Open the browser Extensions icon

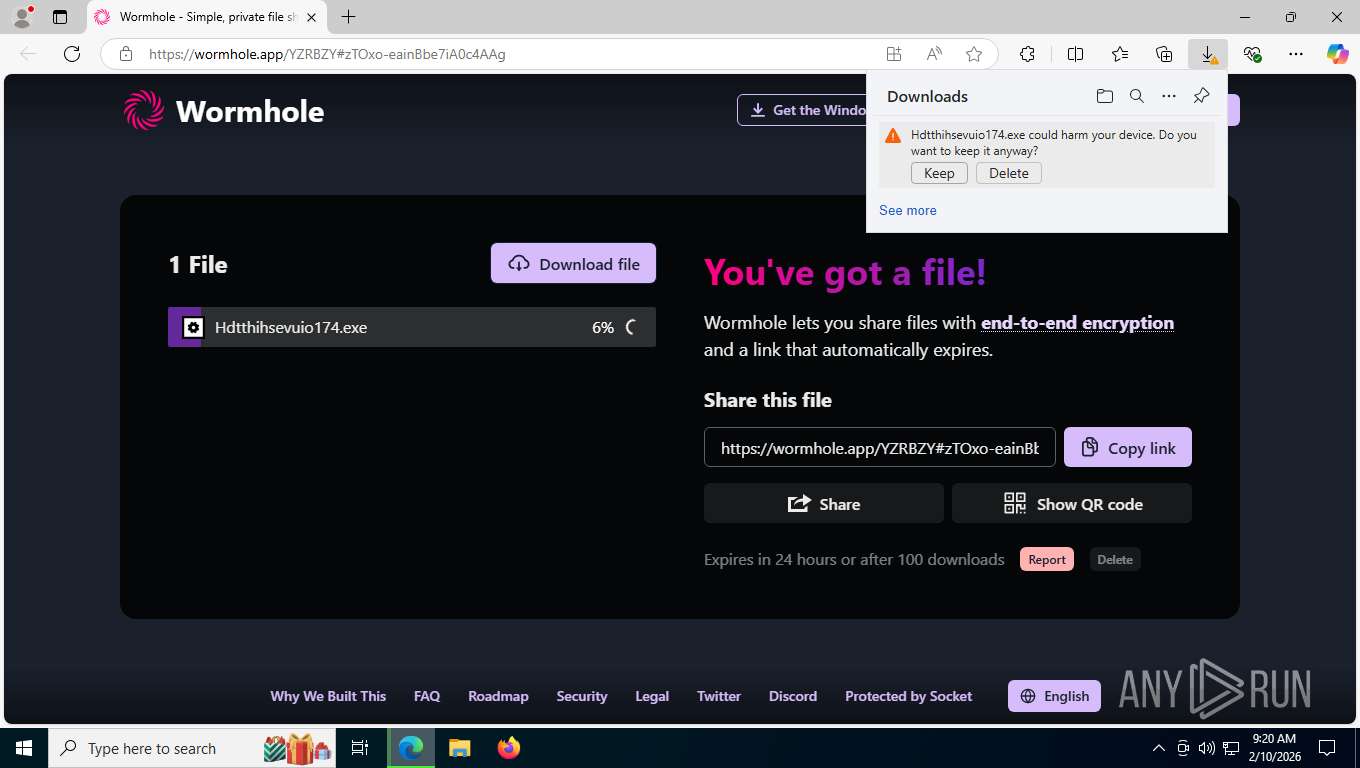pos(1027,54)
